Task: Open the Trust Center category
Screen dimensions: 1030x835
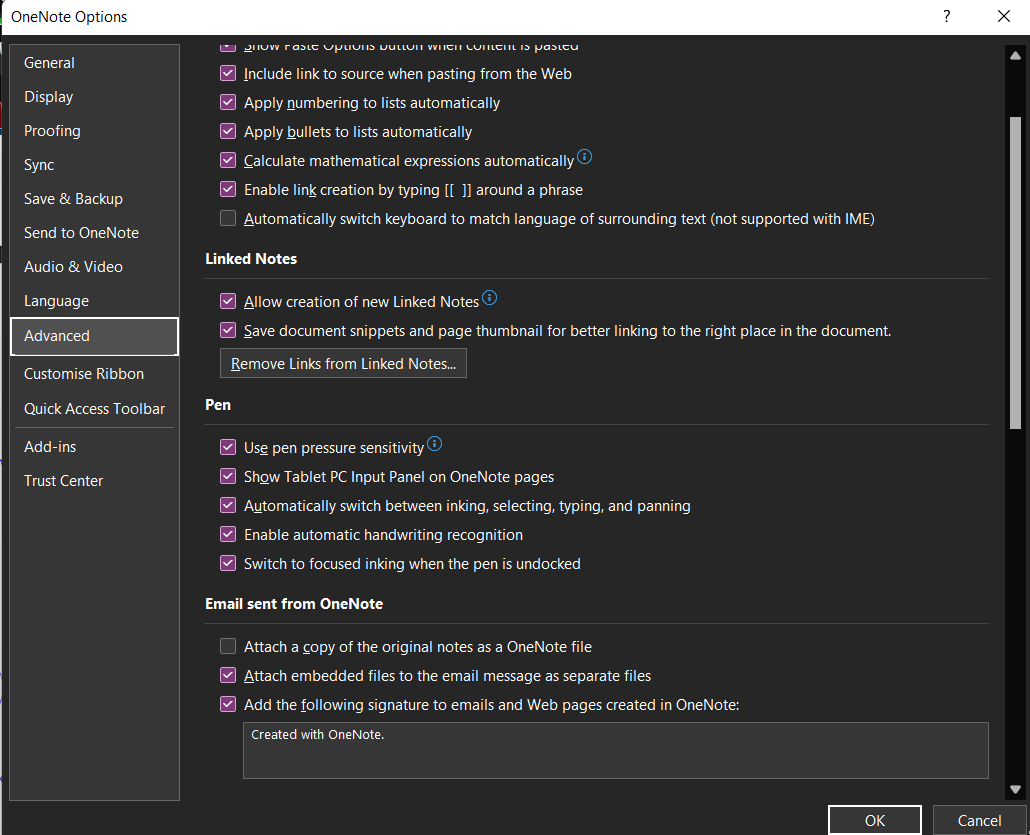Action: click(x=95, y=481)
